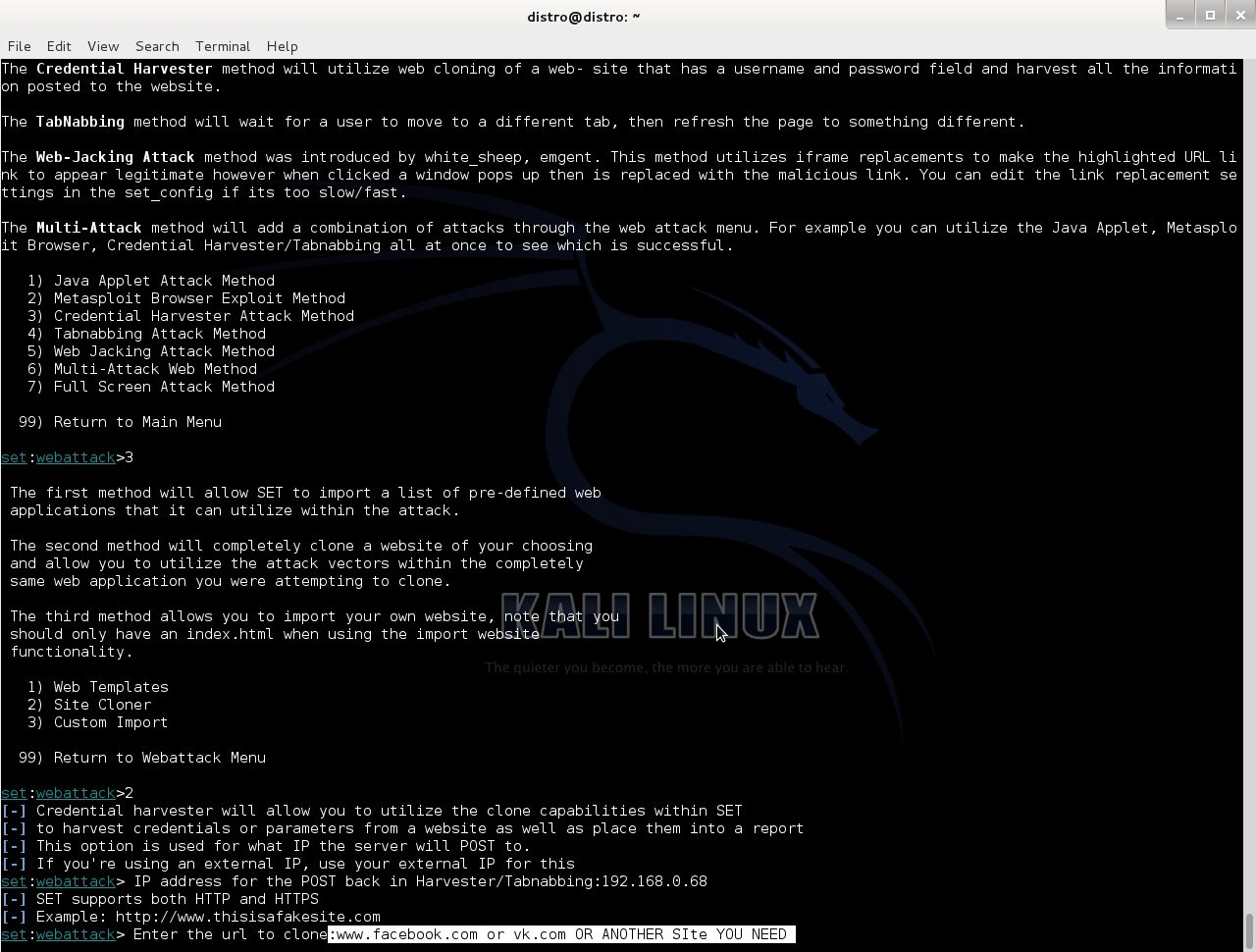Click '99) Return to Webattack Menu' line

point(142,758)
